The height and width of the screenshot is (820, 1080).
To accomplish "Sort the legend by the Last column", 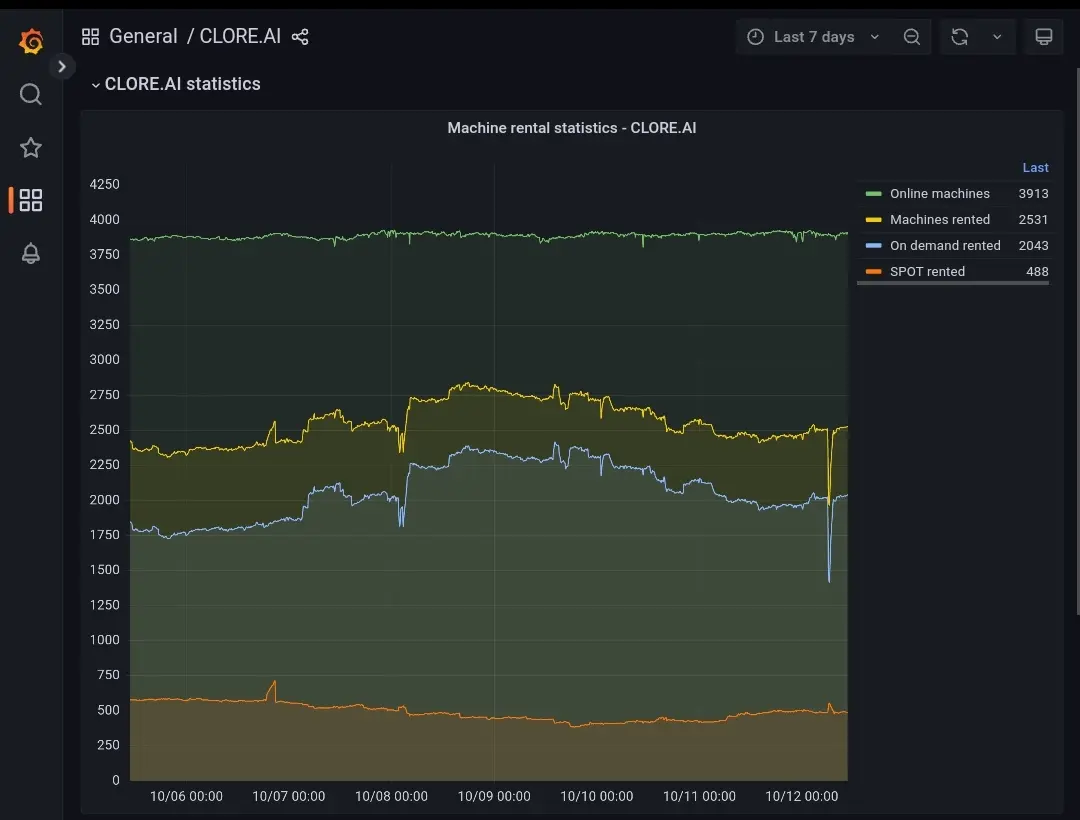I will (1035, 167).
